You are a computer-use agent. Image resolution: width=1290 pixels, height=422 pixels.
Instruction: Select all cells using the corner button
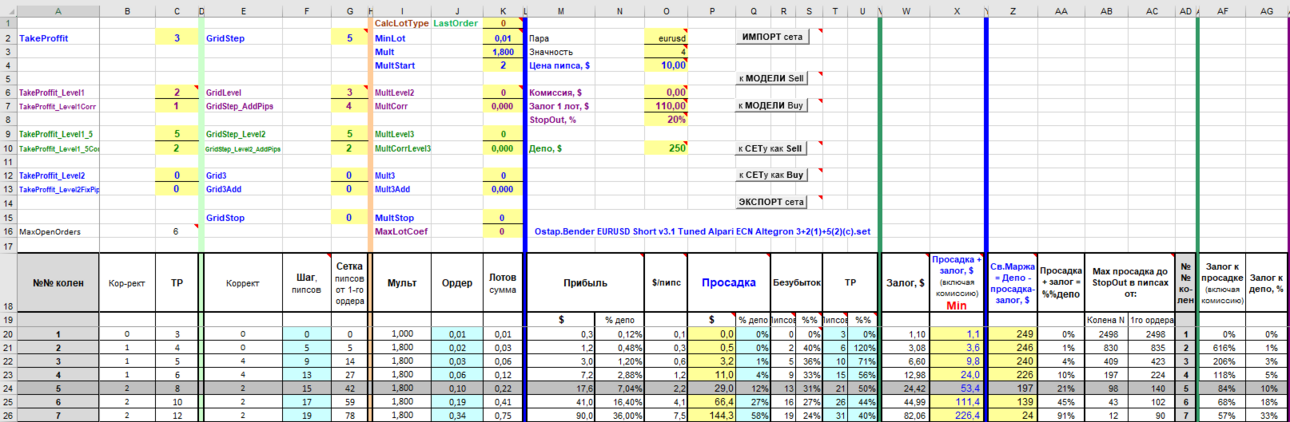pos(8,10)
